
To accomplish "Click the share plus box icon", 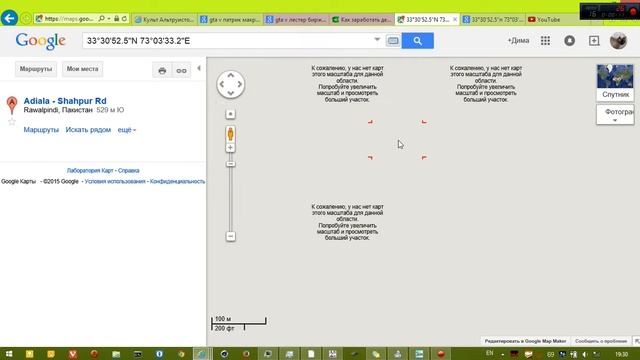I will (594, 40).
